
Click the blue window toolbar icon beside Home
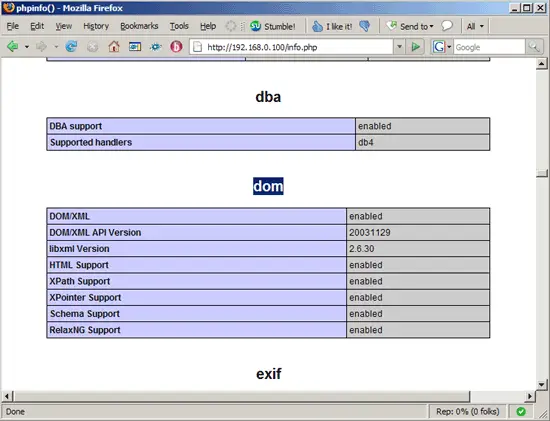pyautogui.click(x=135, y=47)
